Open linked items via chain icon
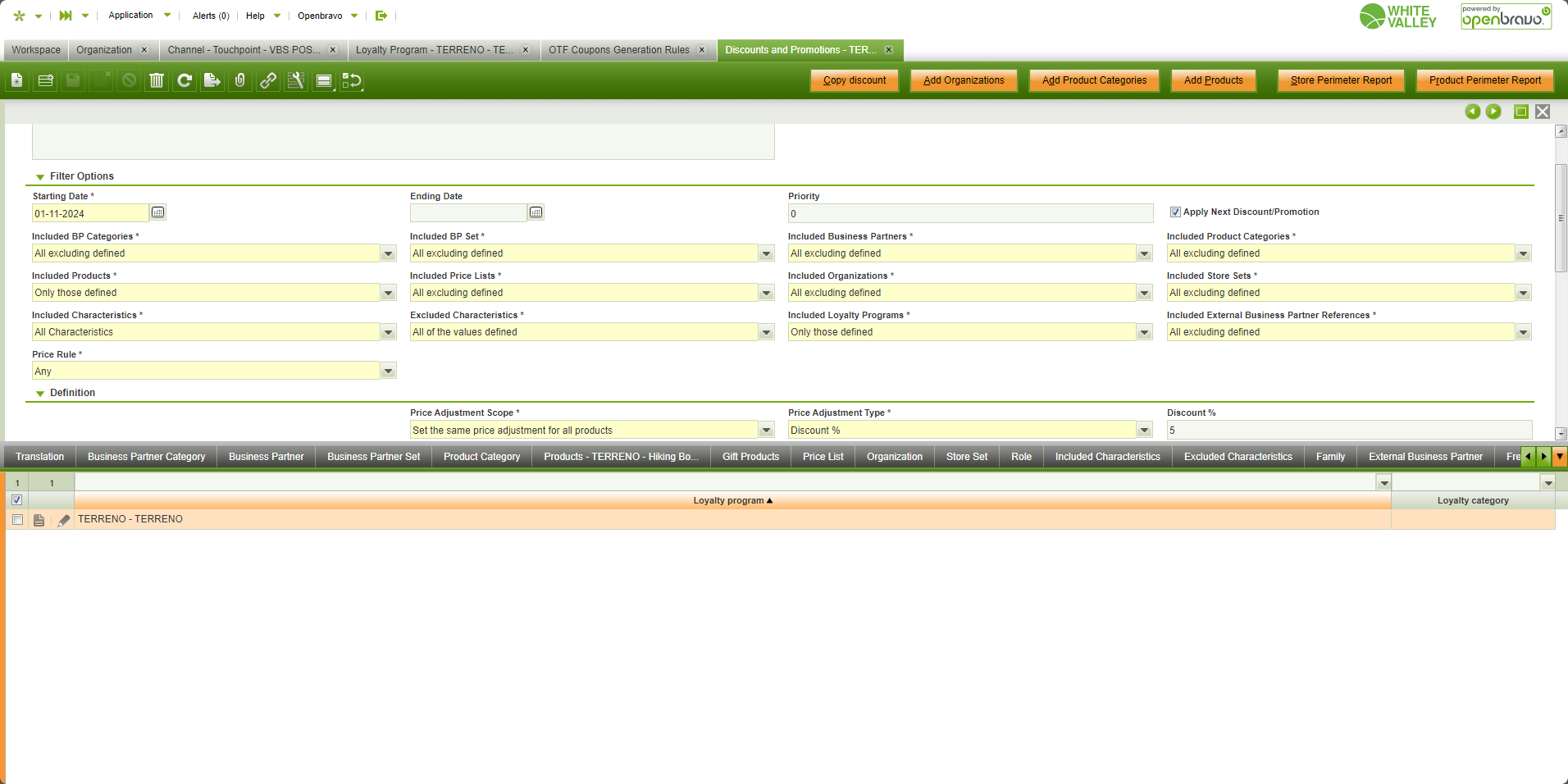Viewport: 1568px width, 784px height. coord(268,80)
